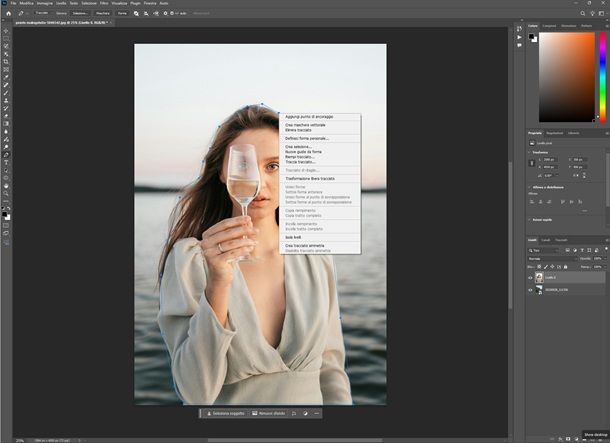Select the Hand tool
The image size is (610, 443).
[6, 186]
